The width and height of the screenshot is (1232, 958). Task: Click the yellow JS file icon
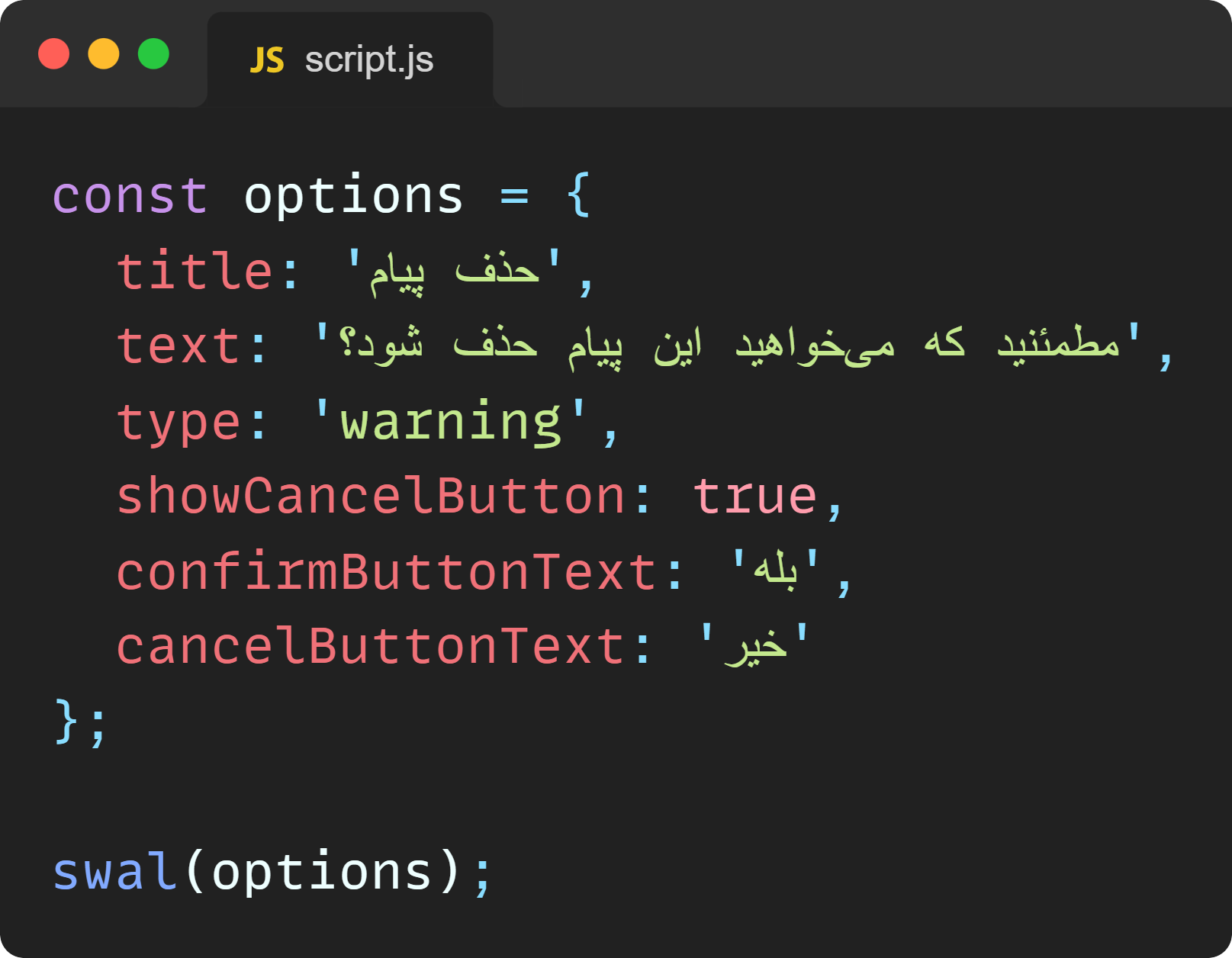267,60
